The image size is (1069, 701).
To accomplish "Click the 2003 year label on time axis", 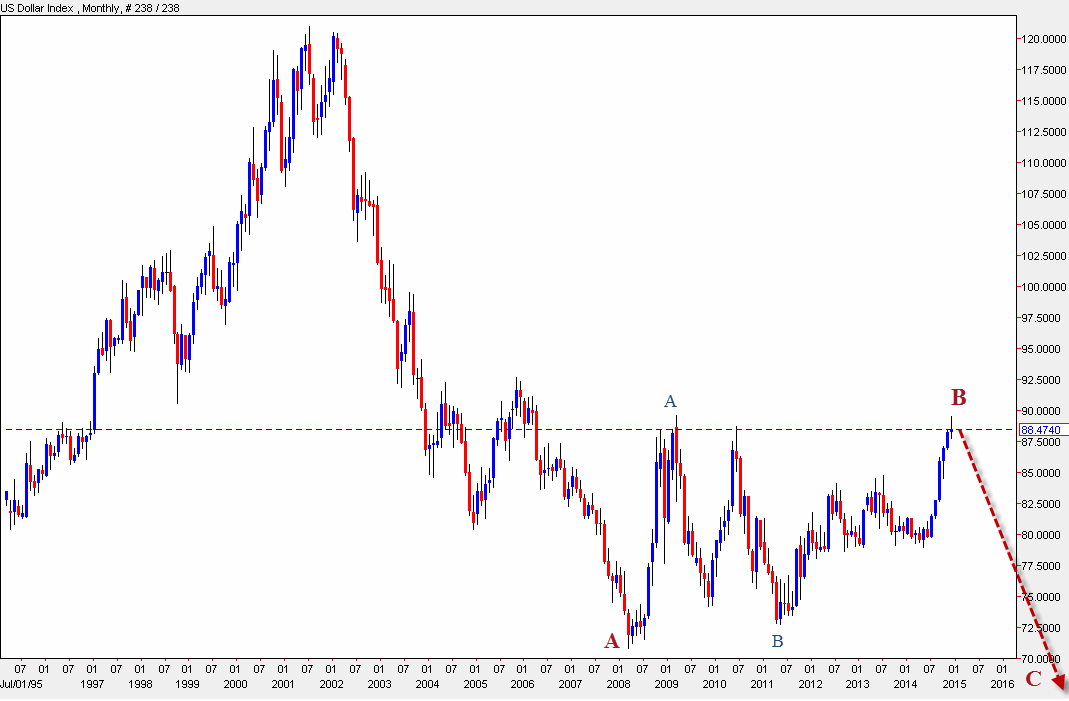I will (379, 685).
